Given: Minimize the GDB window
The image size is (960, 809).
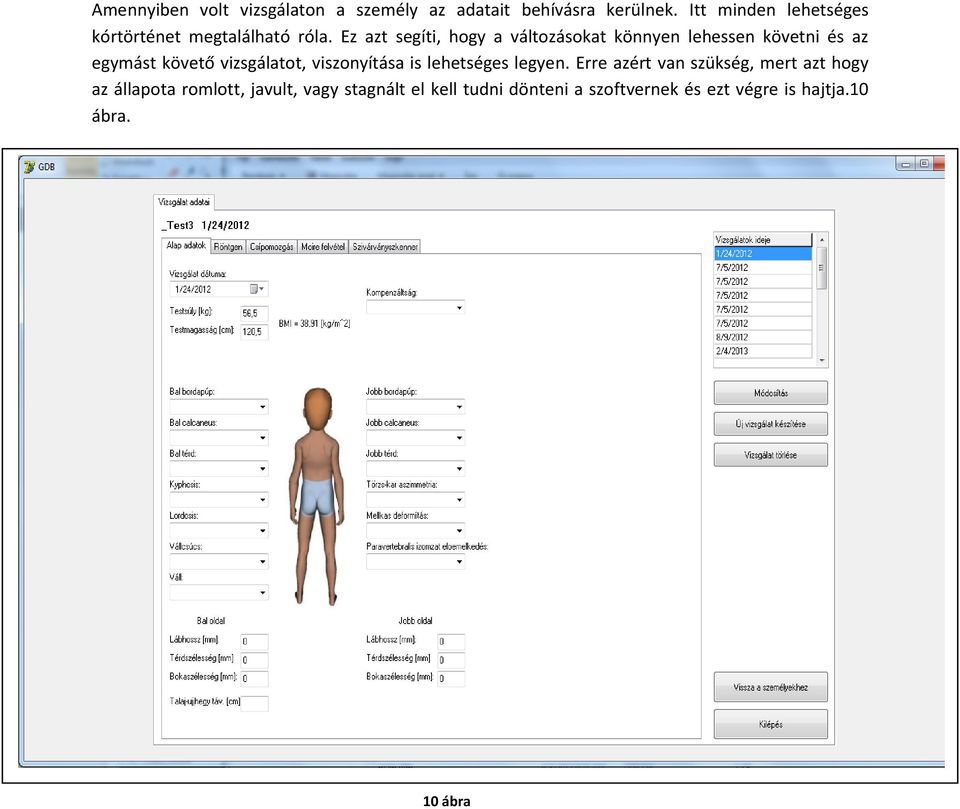Looking at the screenshot, I should pyautogui.click(x=906, y=165).
